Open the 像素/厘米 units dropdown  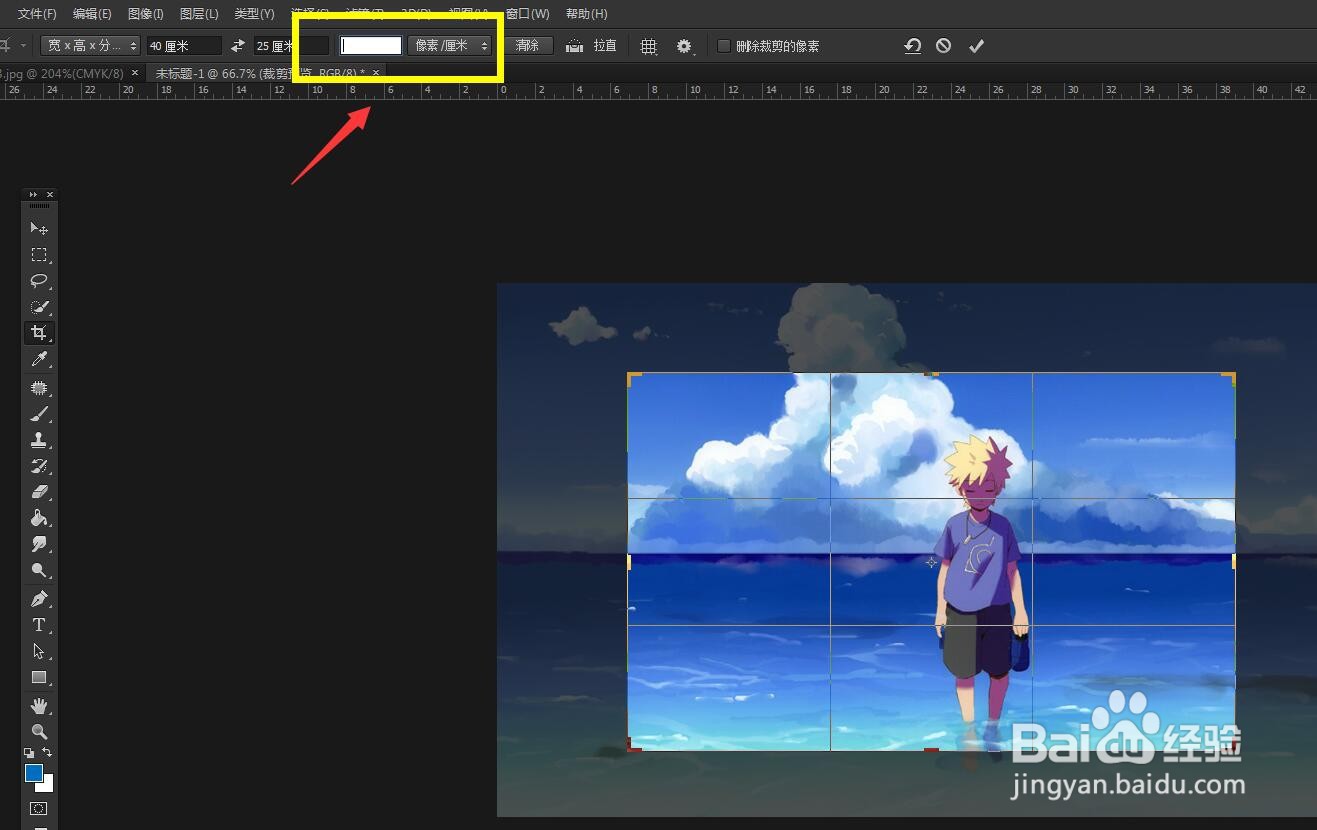[449, 46]
